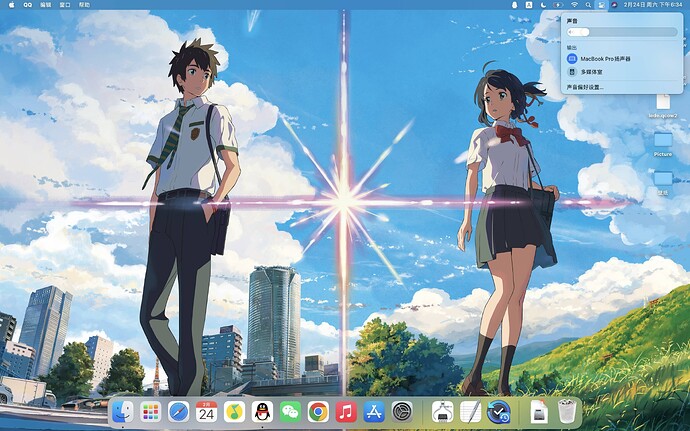Open the 窗口 menu

[65, 5]
